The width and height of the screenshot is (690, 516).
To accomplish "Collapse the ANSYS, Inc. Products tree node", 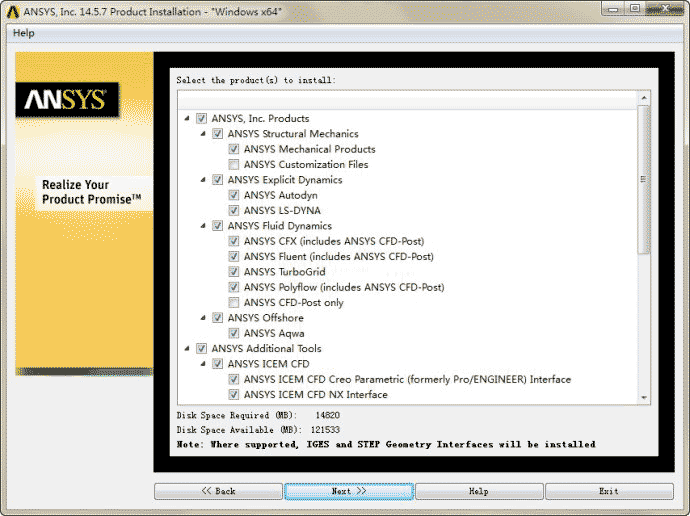I will point(187,118).
